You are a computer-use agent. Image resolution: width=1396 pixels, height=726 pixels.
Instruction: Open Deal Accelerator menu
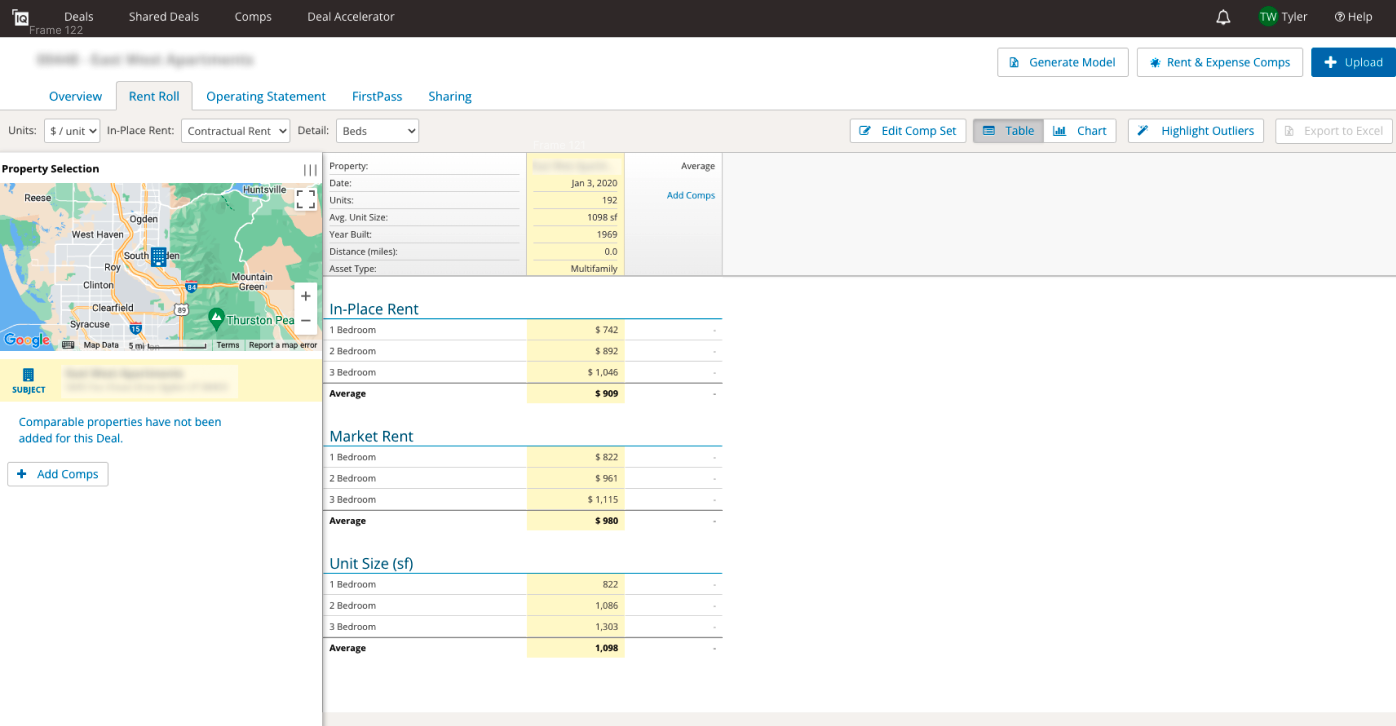351,17
